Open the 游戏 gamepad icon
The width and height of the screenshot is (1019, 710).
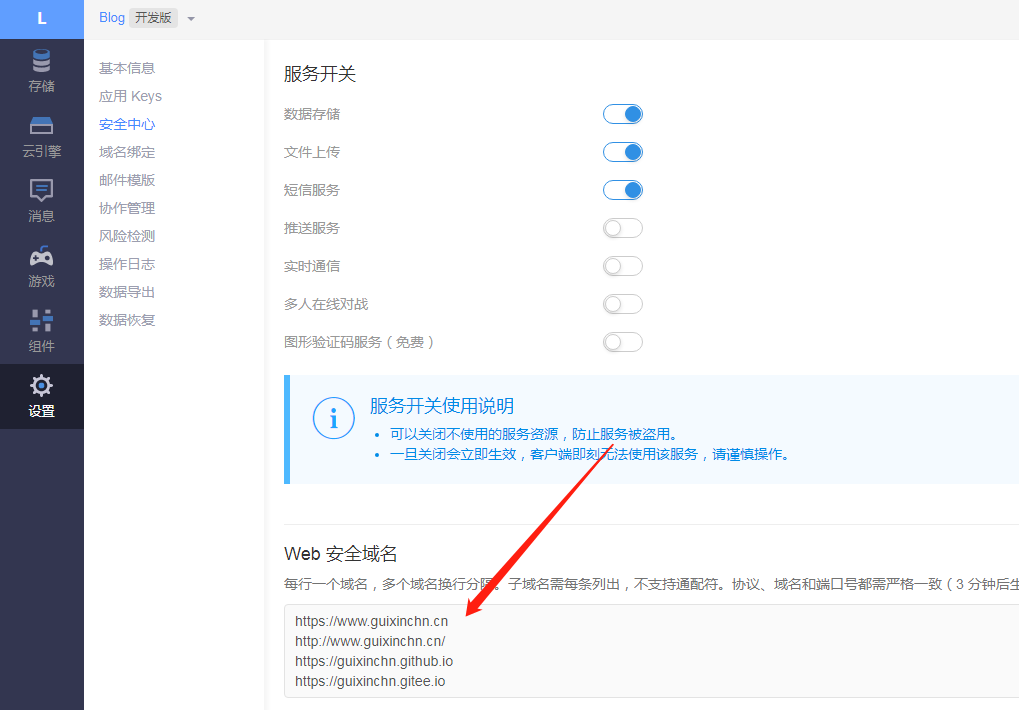coord(41,256)
